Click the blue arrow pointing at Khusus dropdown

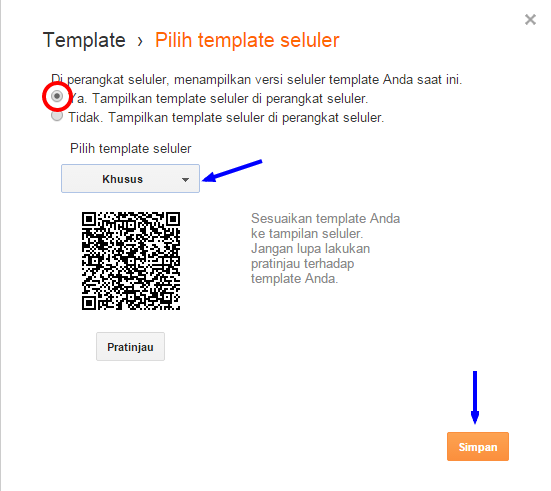(x=232, y=171)
